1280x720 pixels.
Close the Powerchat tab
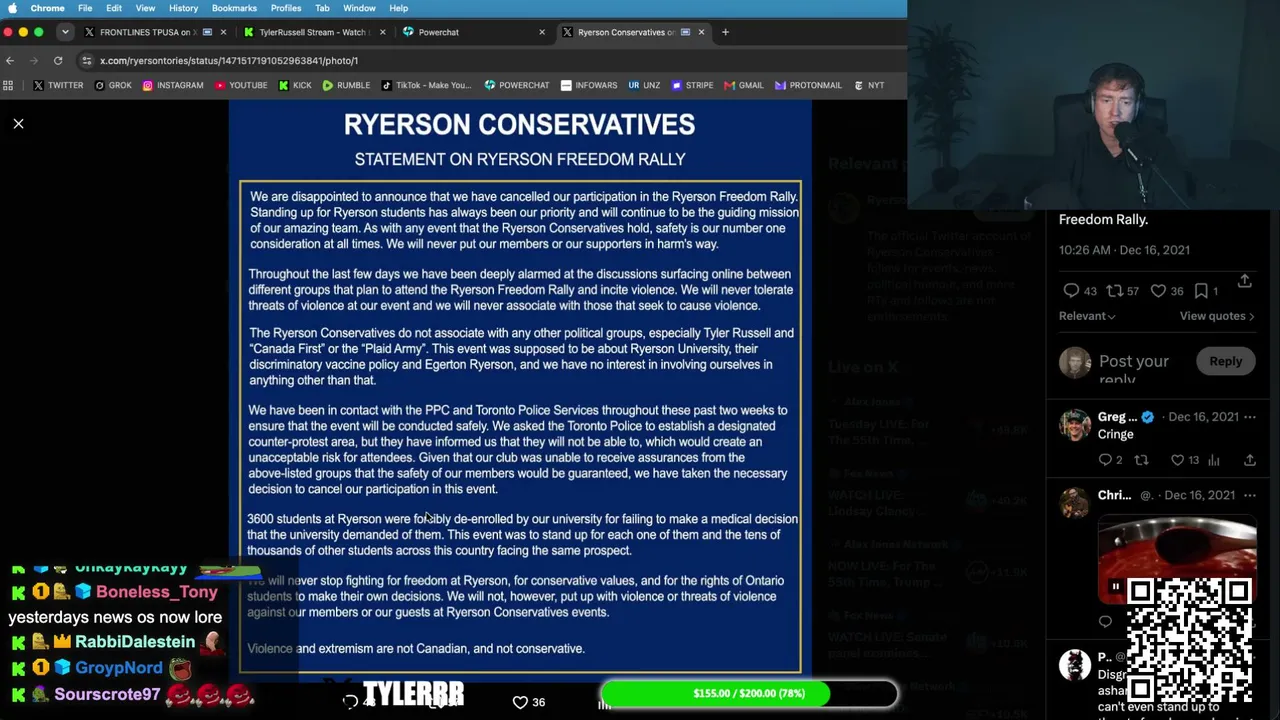[542, 32]
